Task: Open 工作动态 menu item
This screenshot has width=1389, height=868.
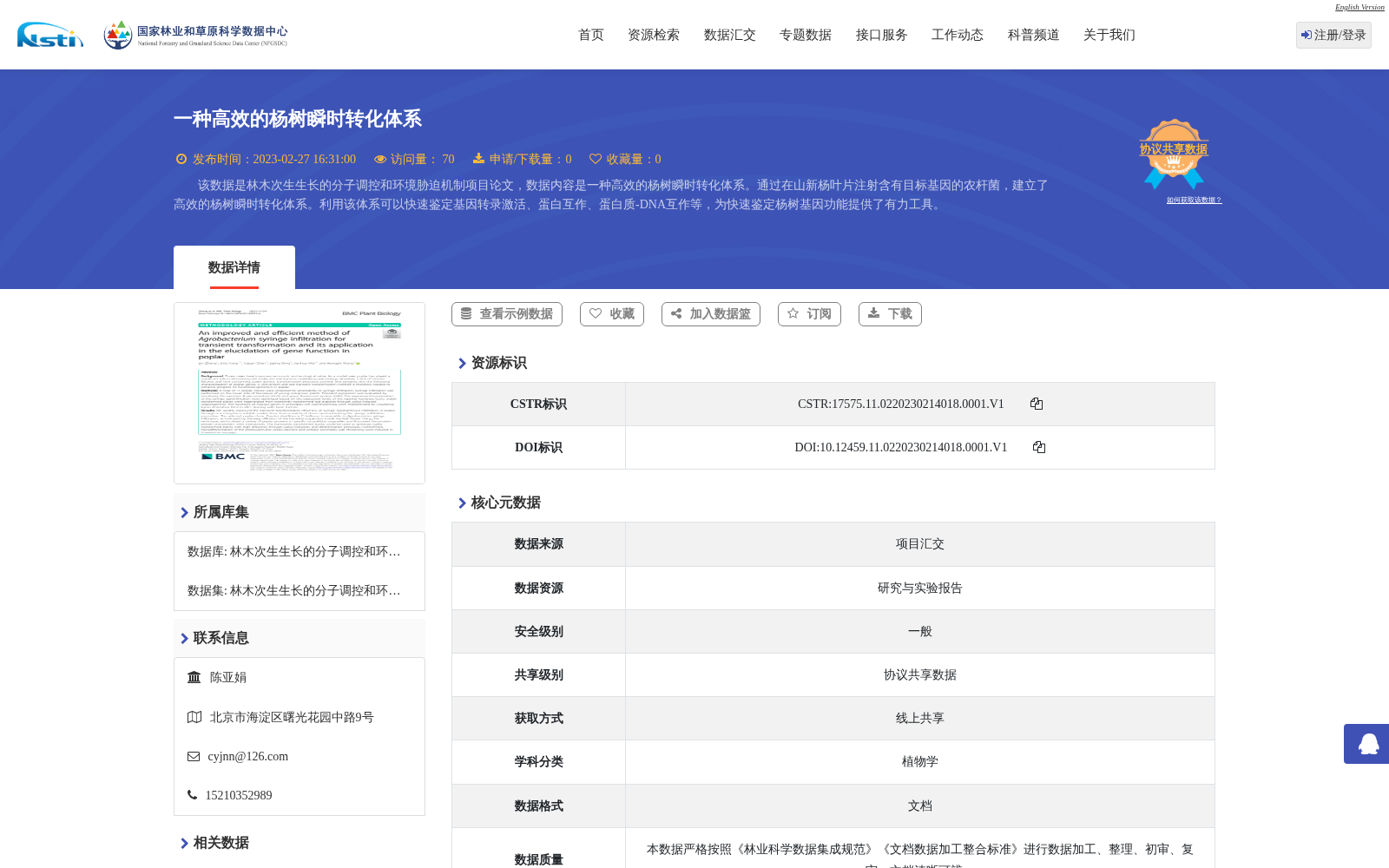Action: click(958, 35)
